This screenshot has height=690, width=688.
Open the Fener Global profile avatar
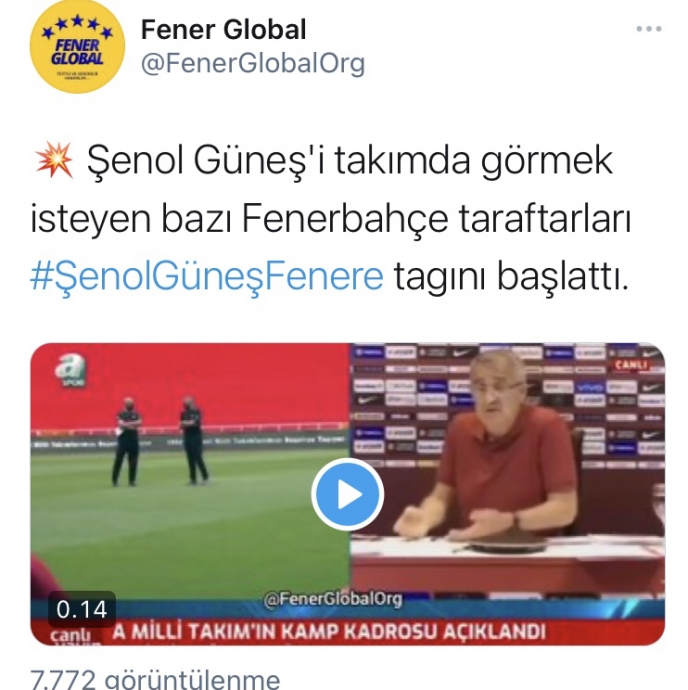pyautogui.click(x=77, y=46)
